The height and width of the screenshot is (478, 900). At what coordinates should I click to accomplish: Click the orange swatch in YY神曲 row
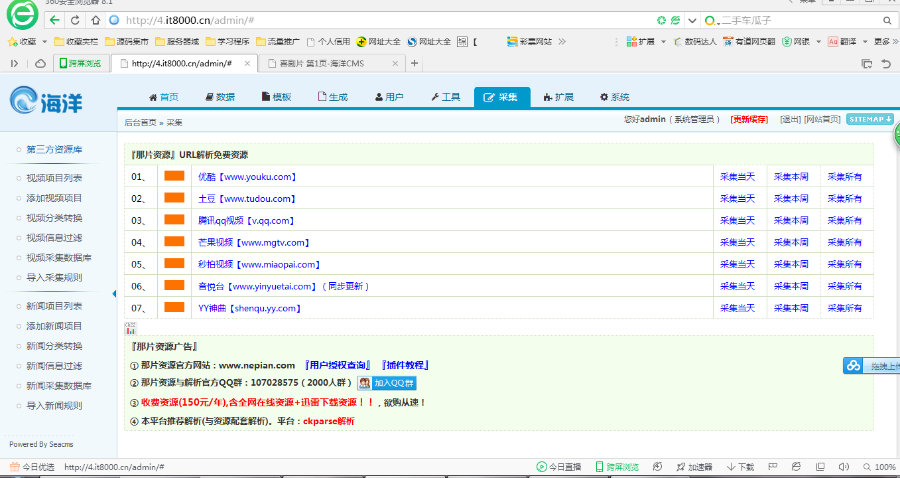pyautogui.click(x=174, y=307)
